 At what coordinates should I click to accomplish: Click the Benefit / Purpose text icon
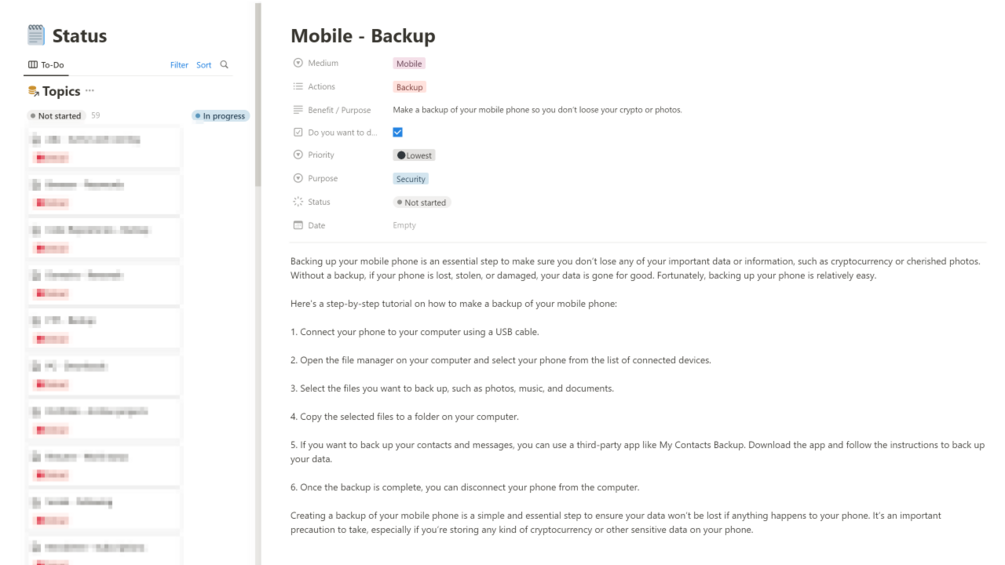[x=298, y=110]
